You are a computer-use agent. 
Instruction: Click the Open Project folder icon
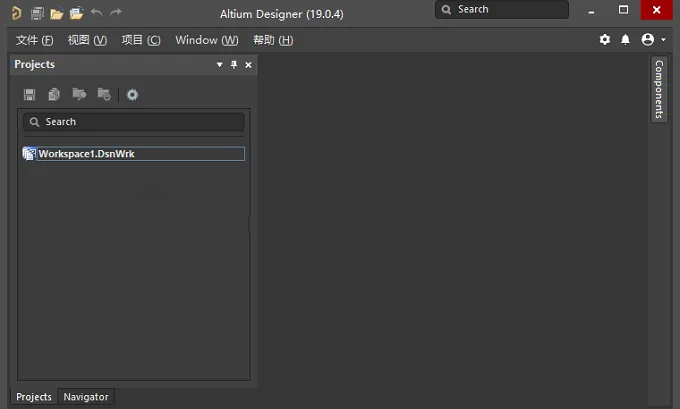coord(76,13)
